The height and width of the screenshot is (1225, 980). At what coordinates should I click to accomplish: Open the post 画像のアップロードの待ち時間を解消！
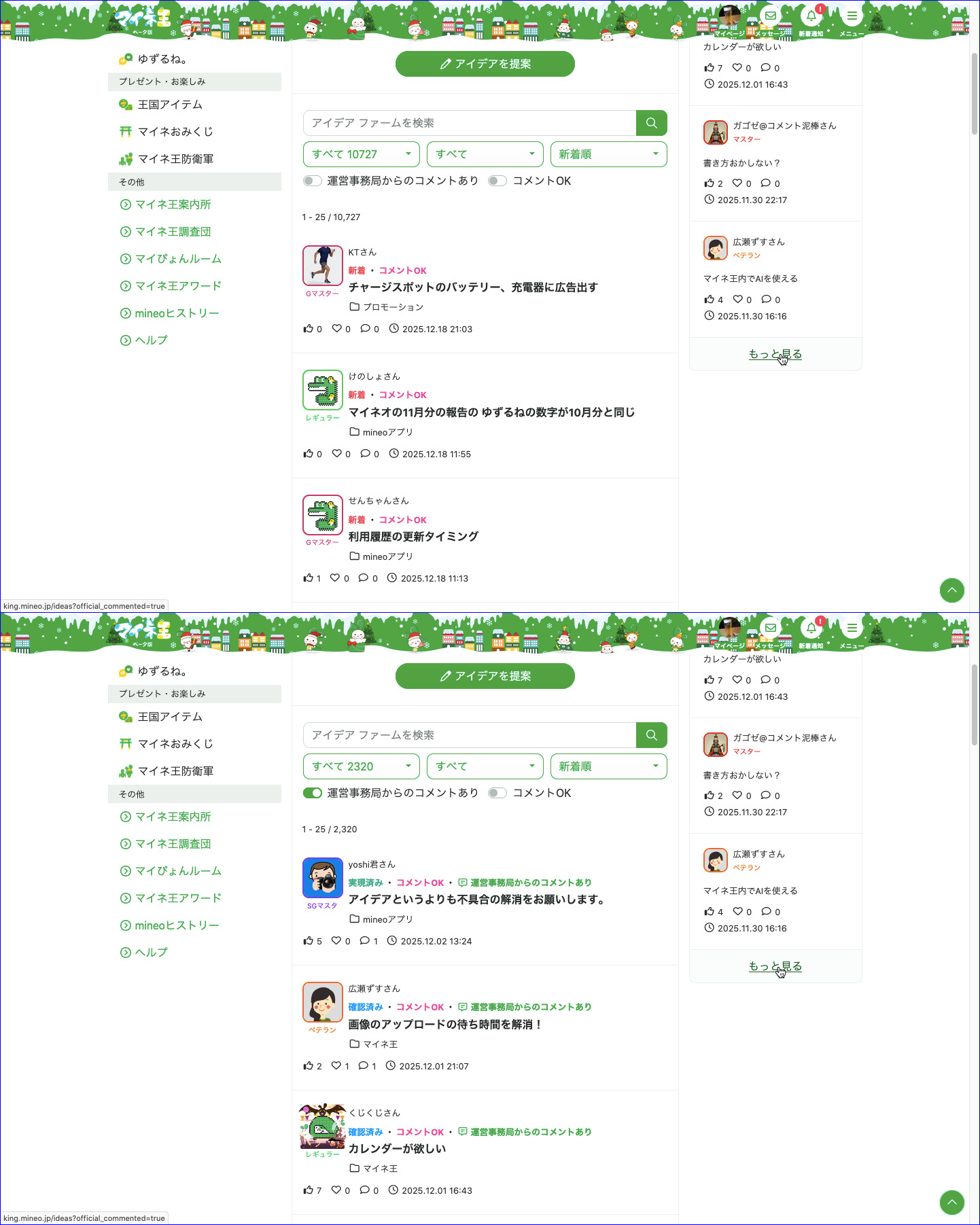click(446, 1025)
